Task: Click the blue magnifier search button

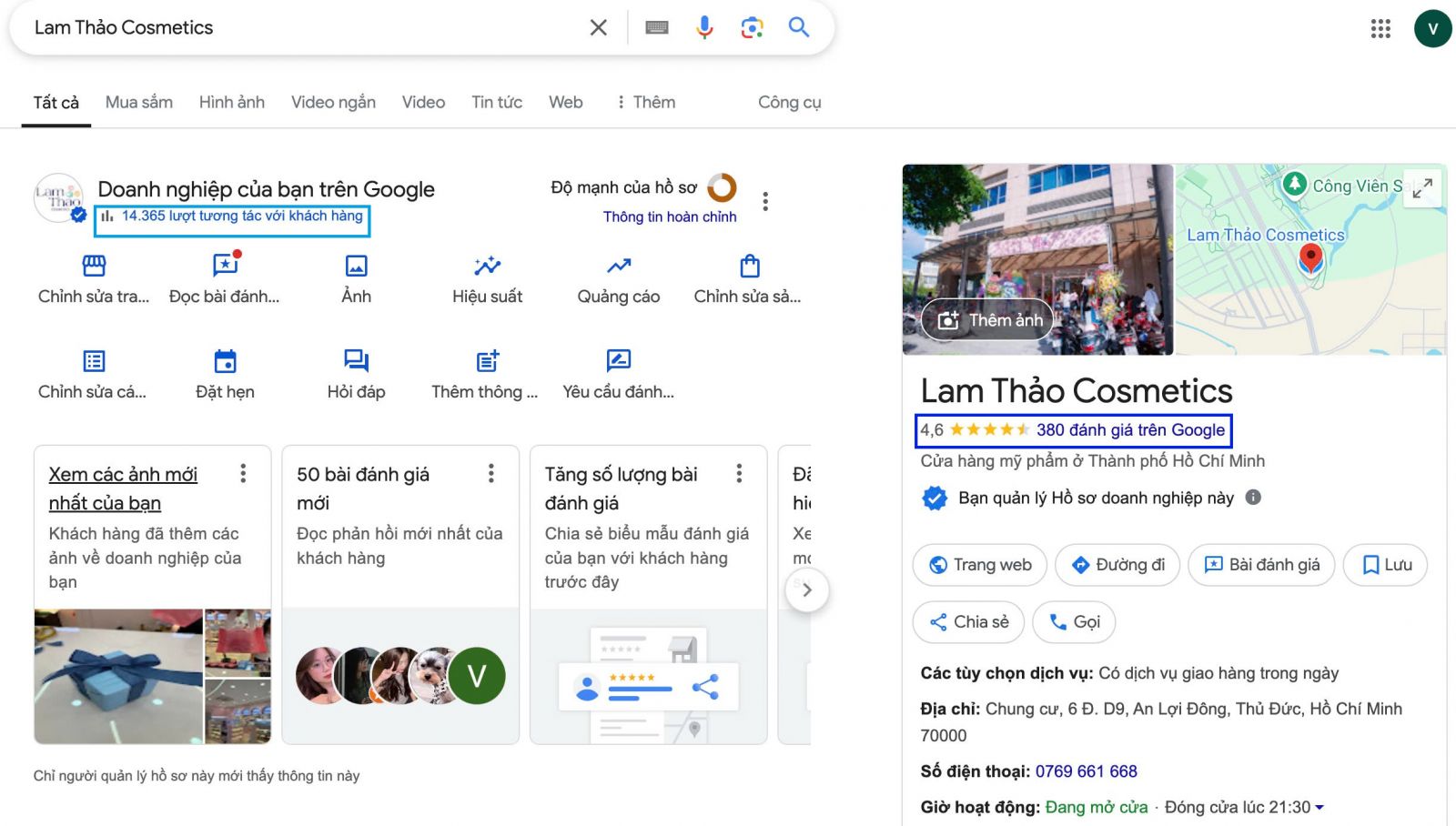Action: tap(799, 27)
